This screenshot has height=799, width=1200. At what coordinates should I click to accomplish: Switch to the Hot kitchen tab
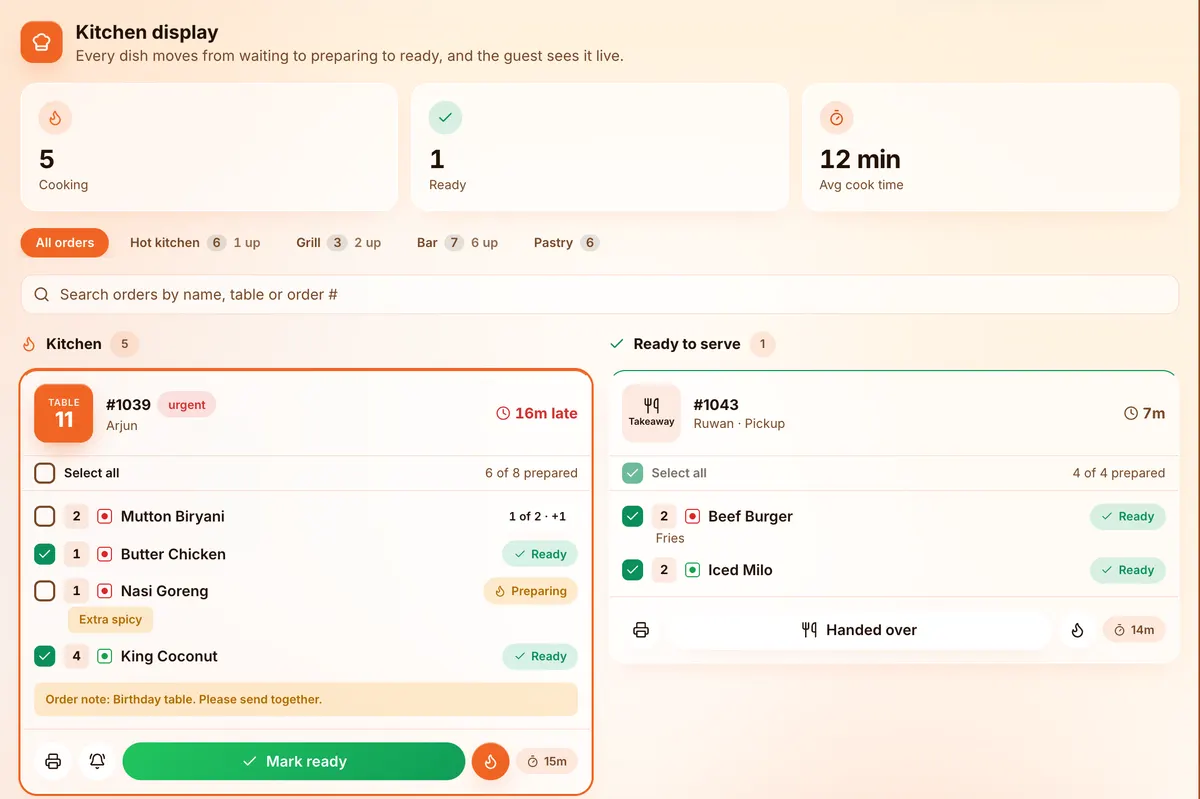[195, 243]
